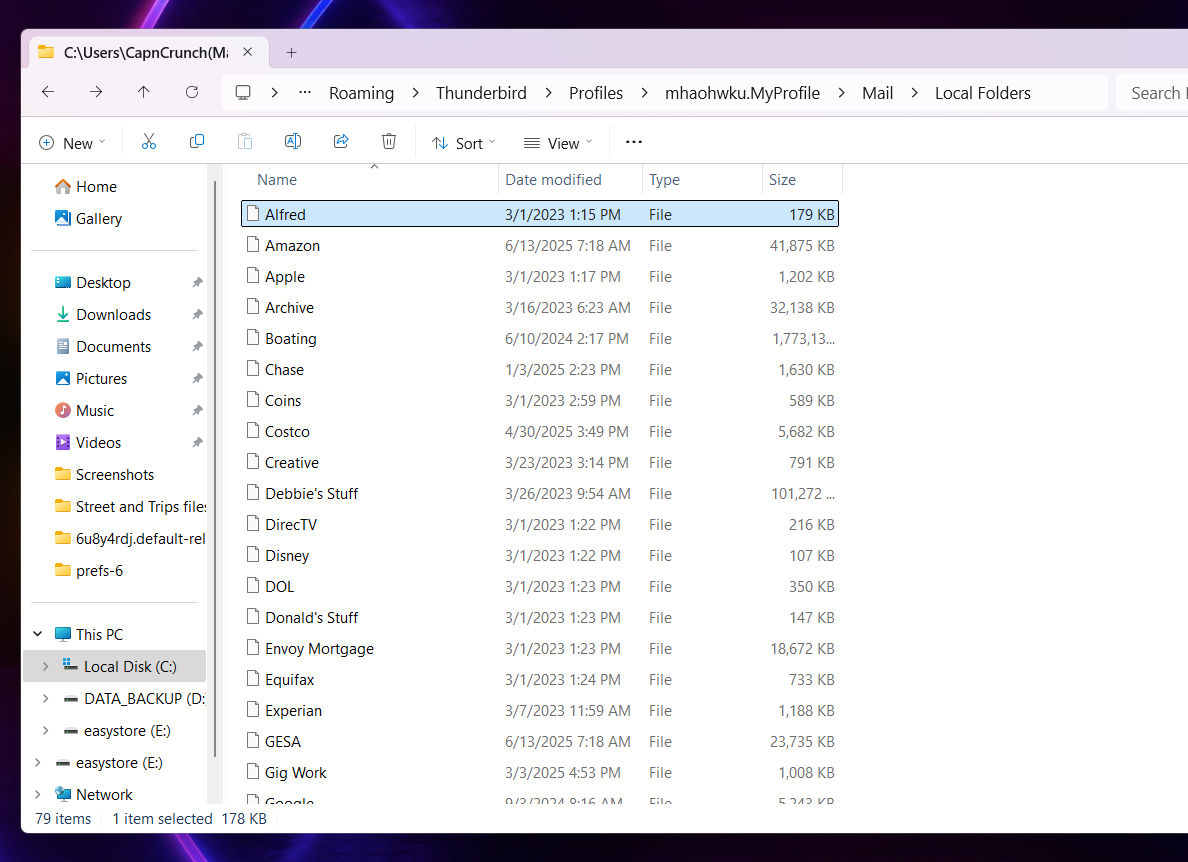This screenshot has width=1188, height=862.
Task: Select the Envoy Mortgage file
Action: click(319, 649)
